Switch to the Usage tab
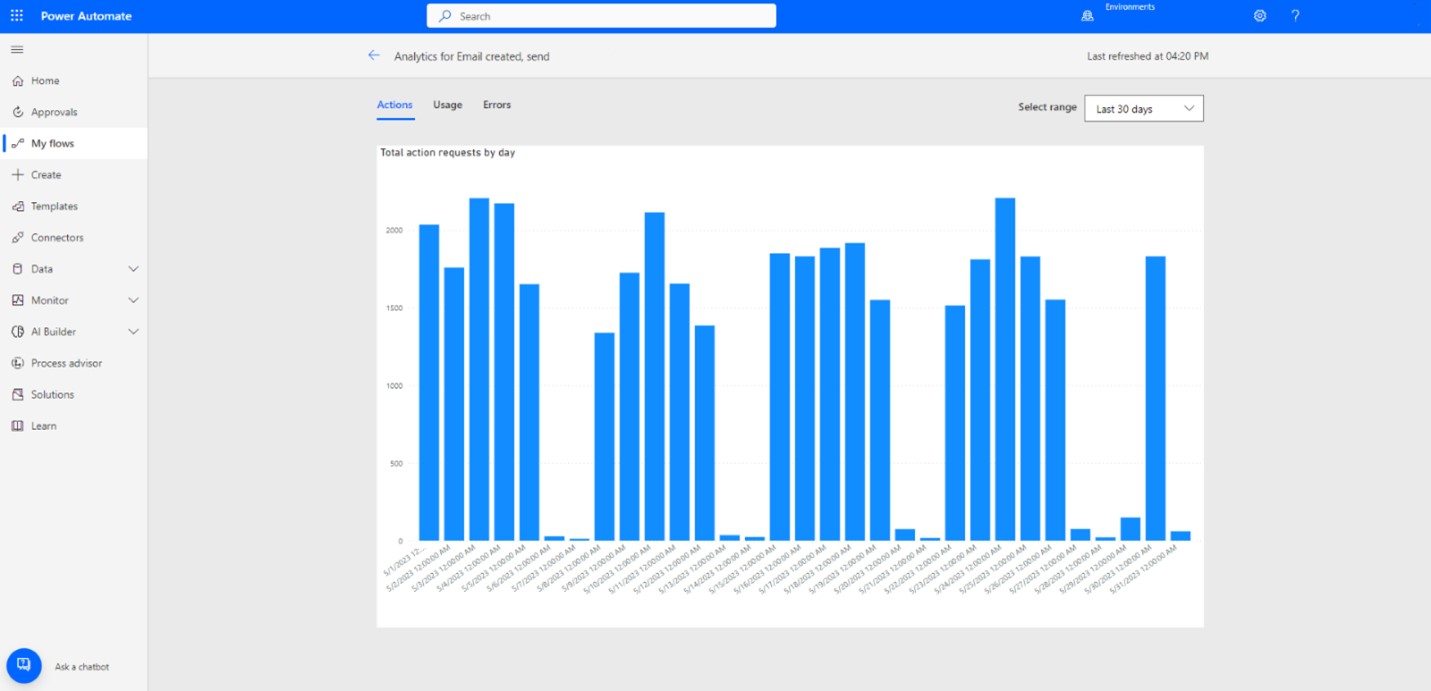This screenshot has width=1431, height=691. 447,104
